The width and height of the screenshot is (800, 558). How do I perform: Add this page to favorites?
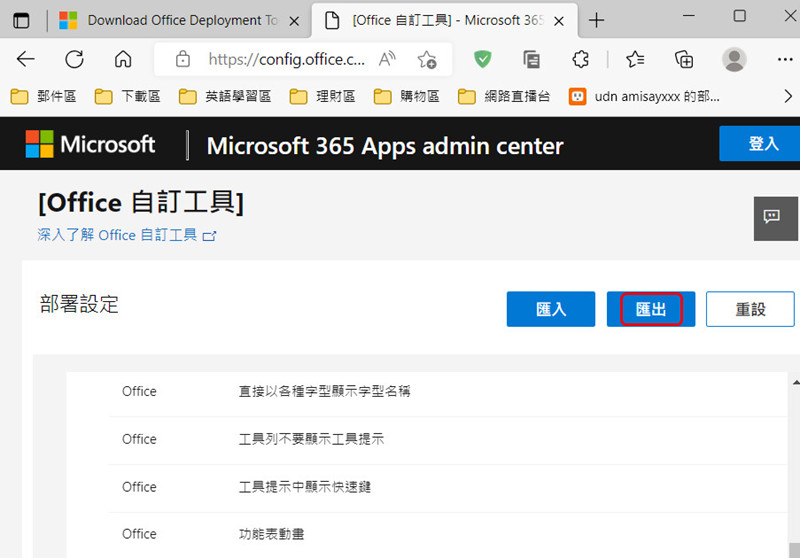pyautogui.click(x=427, y=60)
